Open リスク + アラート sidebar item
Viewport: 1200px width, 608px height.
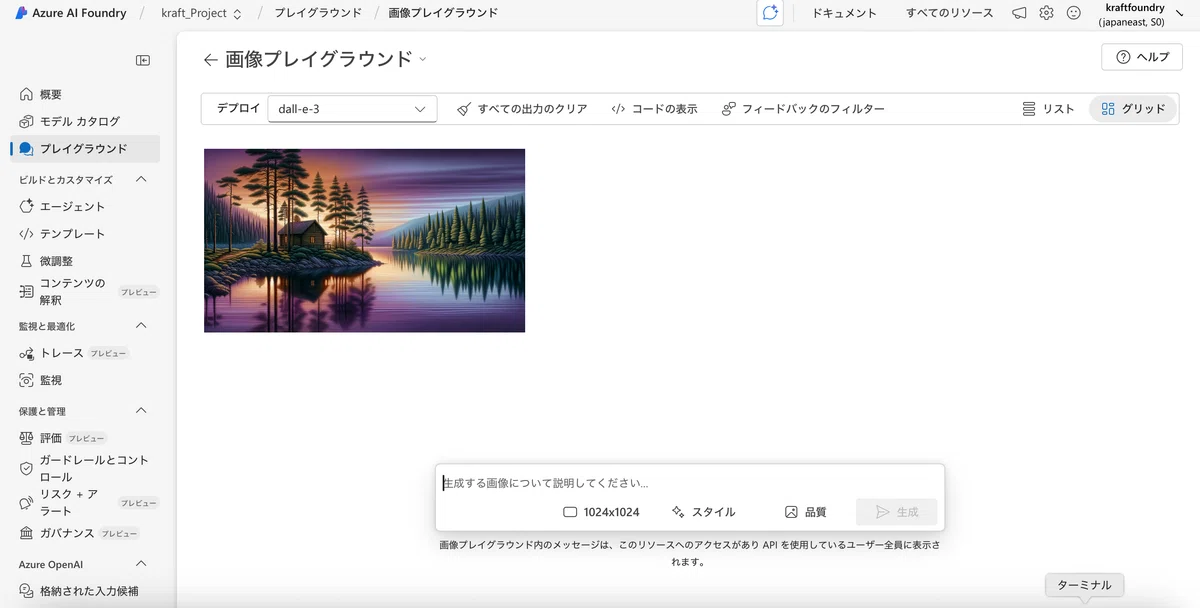85,502
